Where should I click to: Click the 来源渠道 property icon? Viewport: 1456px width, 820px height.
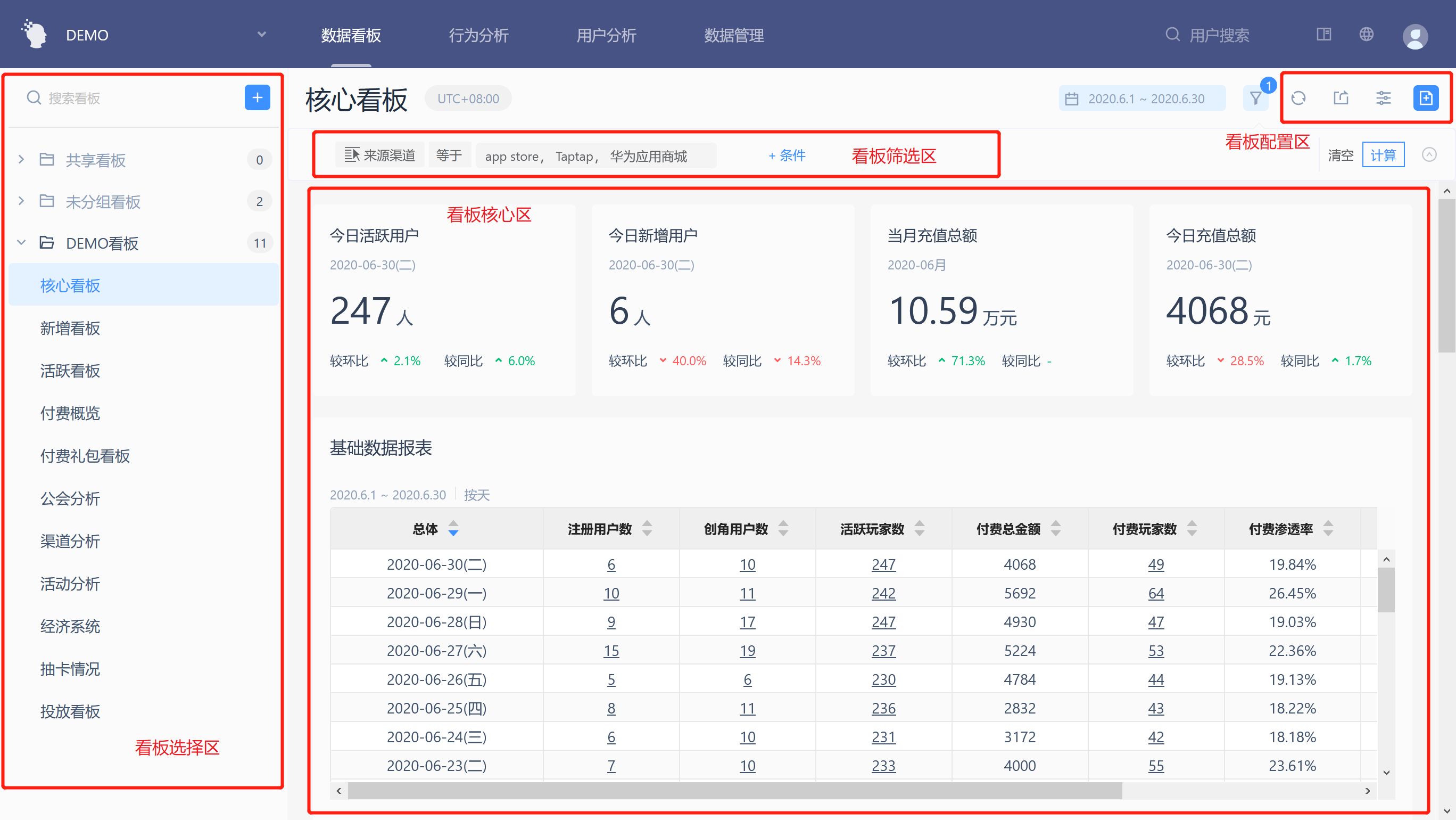point(352,155)
